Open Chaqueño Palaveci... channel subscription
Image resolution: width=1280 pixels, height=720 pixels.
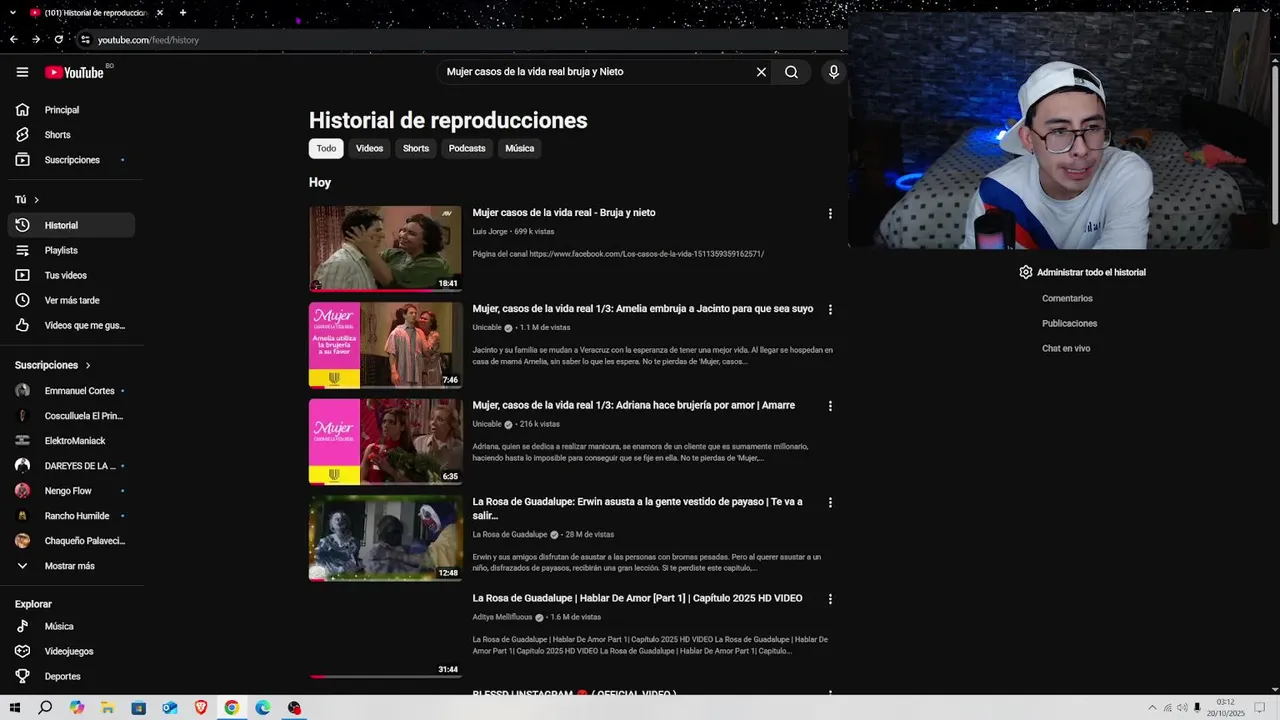click(71, 541)
